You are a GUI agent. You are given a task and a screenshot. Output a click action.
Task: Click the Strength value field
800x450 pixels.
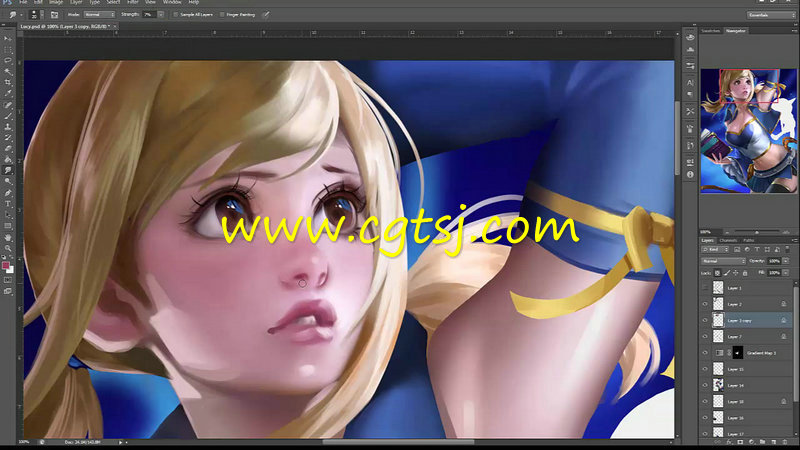149,15
